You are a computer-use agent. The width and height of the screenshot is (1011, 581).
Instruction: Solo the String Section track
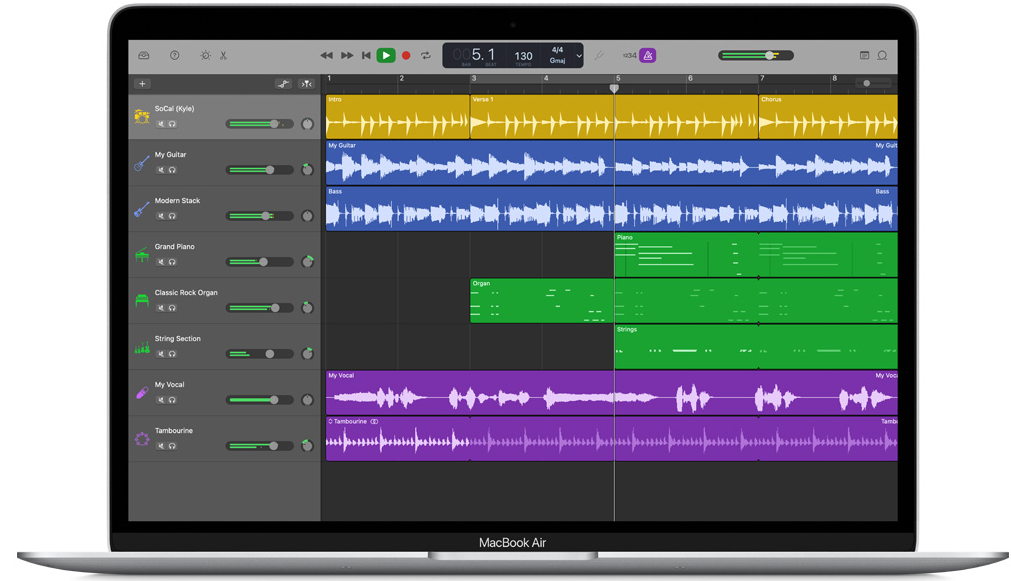[x=172, y=354]
